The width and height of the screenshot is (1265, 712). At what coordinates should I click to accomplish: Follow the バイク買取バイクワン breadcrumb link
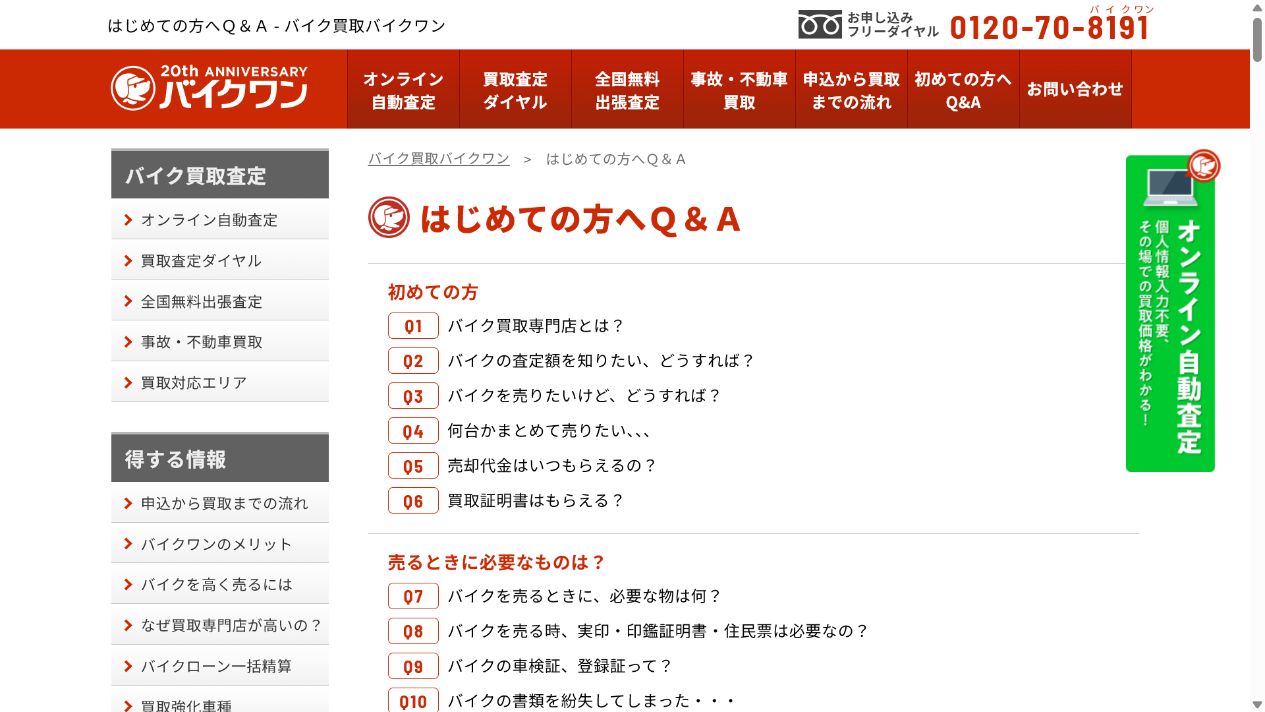point(438,159)
